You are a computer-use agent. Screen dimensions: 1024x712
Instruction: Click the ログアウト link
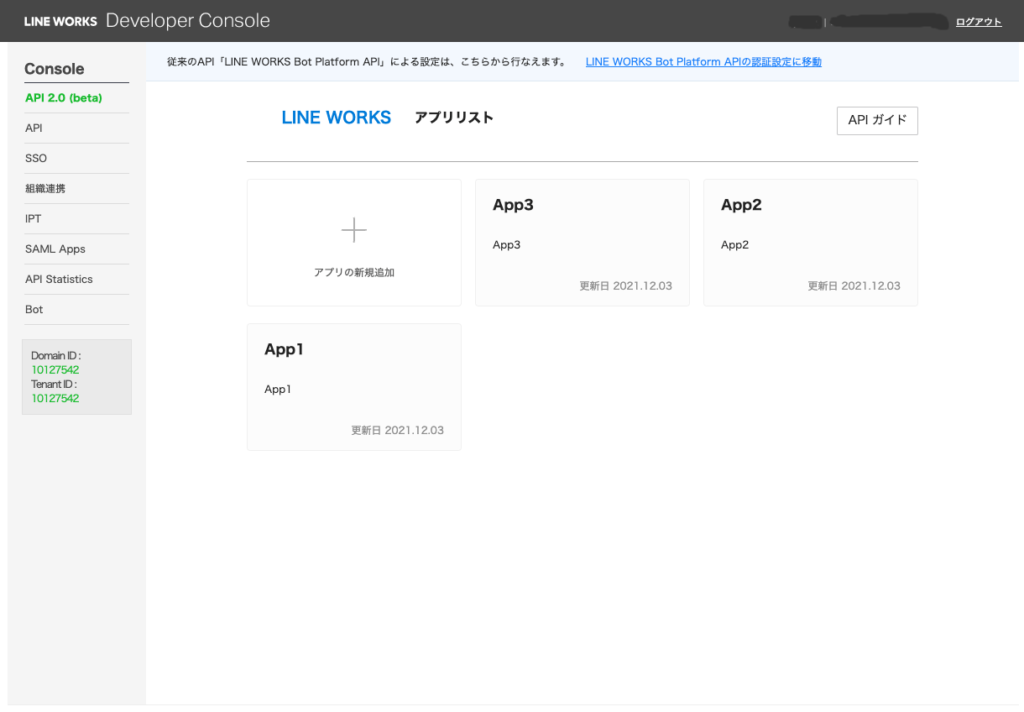978,22
